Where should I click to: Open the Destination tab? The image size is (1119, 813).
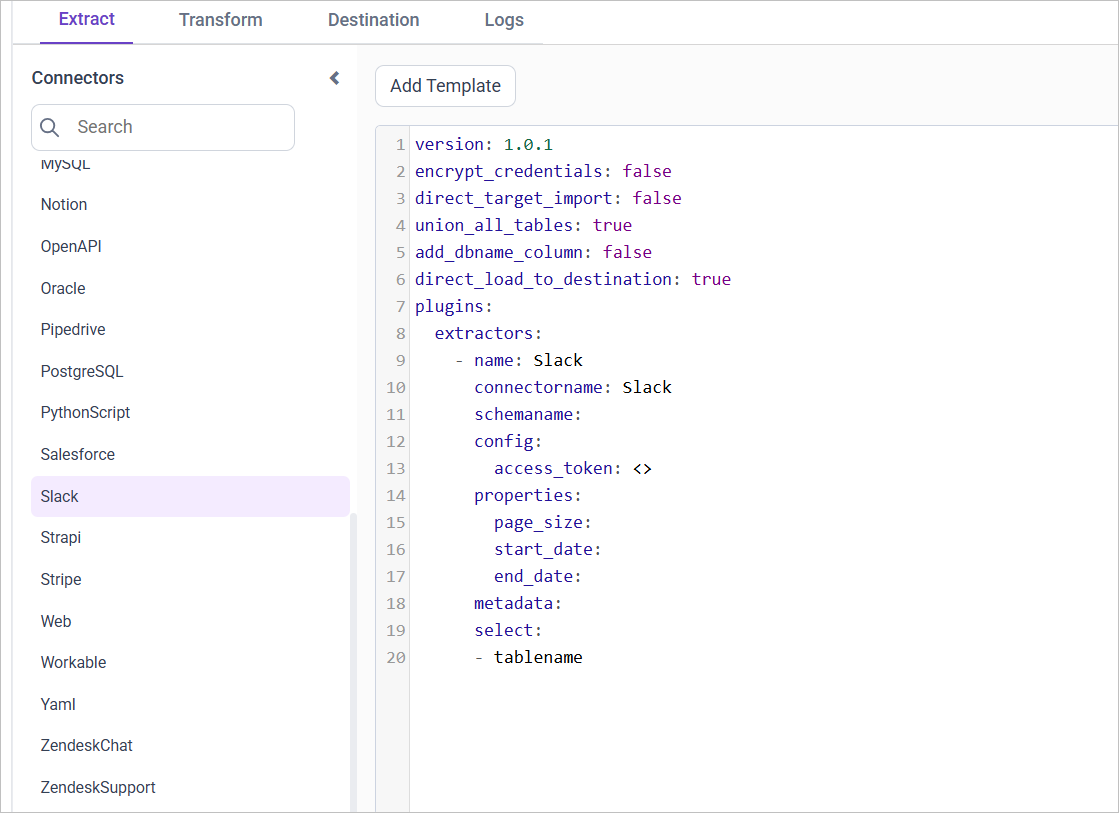coord(373,19)
